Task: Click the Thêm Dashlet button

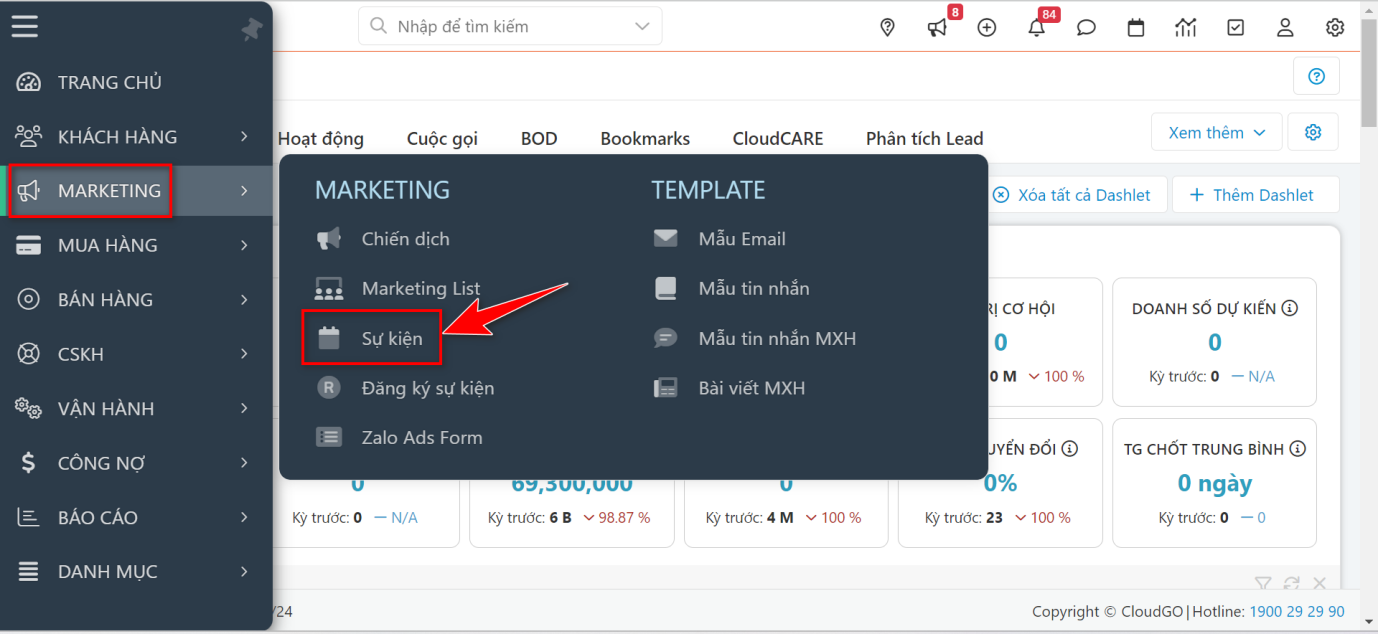Action: coord(1254,195)
